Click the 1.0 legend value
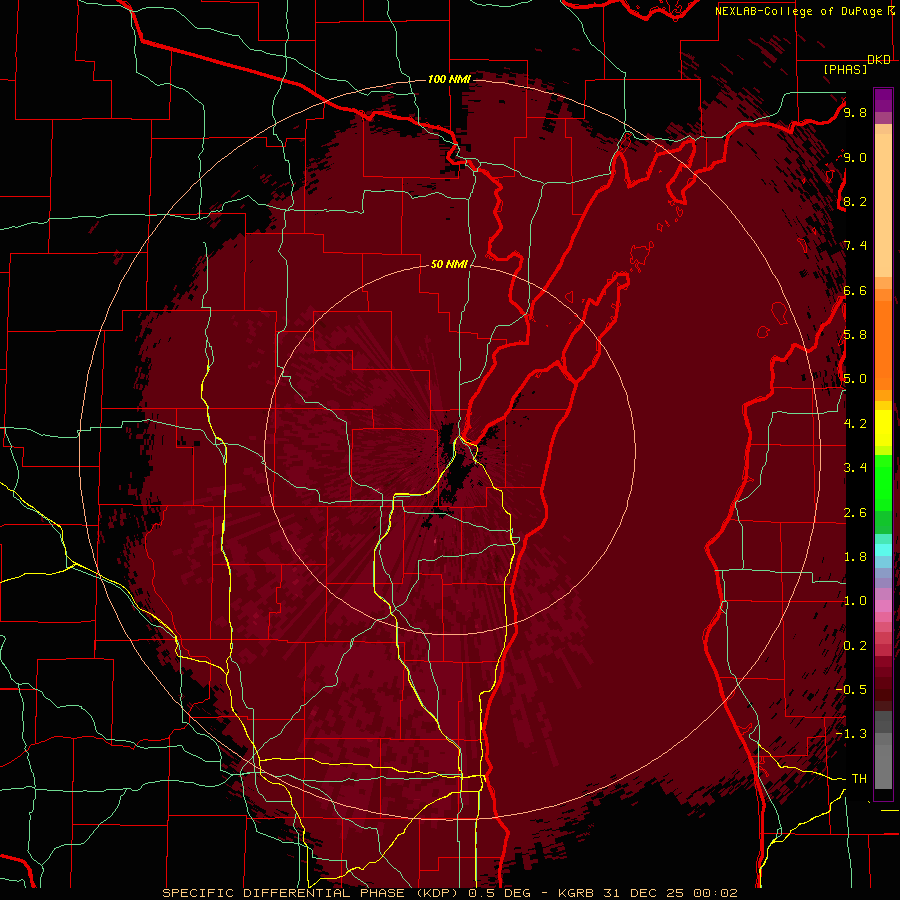 click(x=855, y=601)
